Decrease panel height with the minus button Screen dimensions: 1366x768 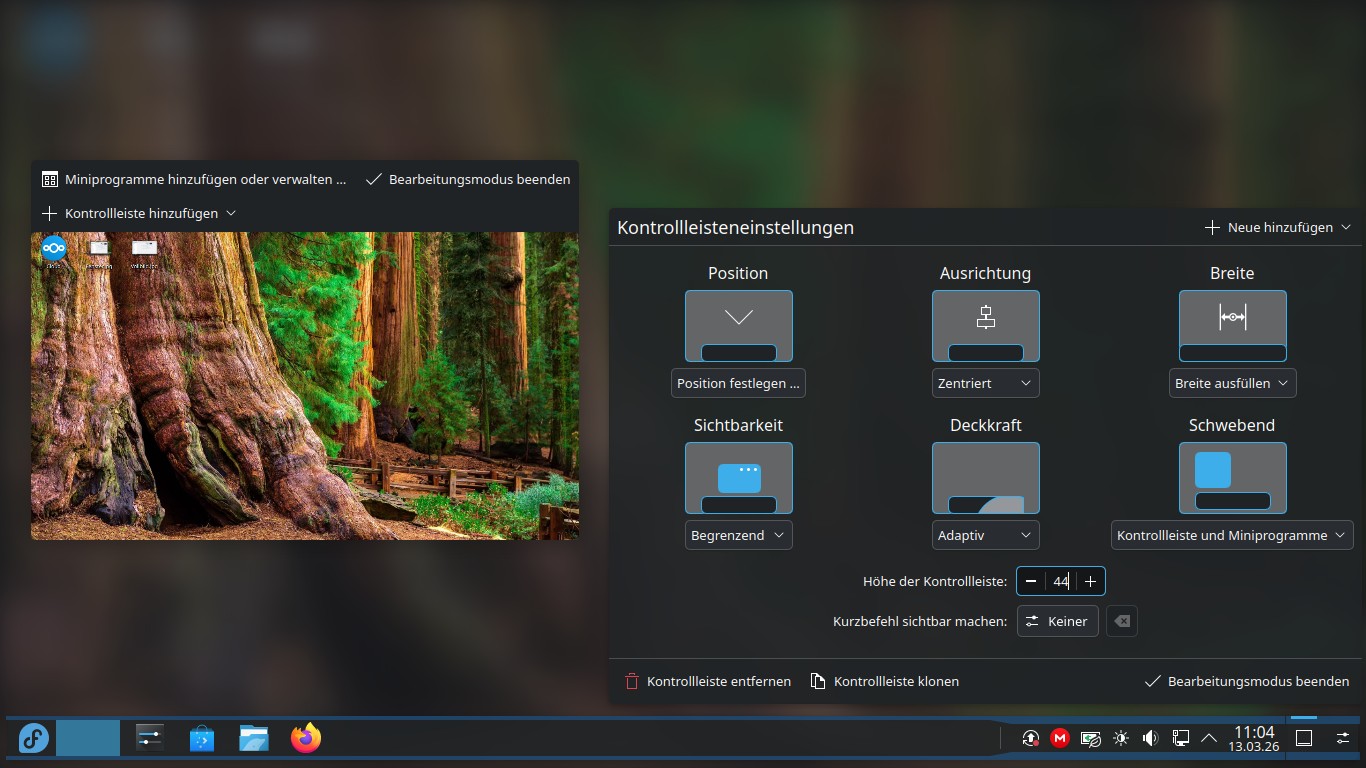coord(1031,581)
